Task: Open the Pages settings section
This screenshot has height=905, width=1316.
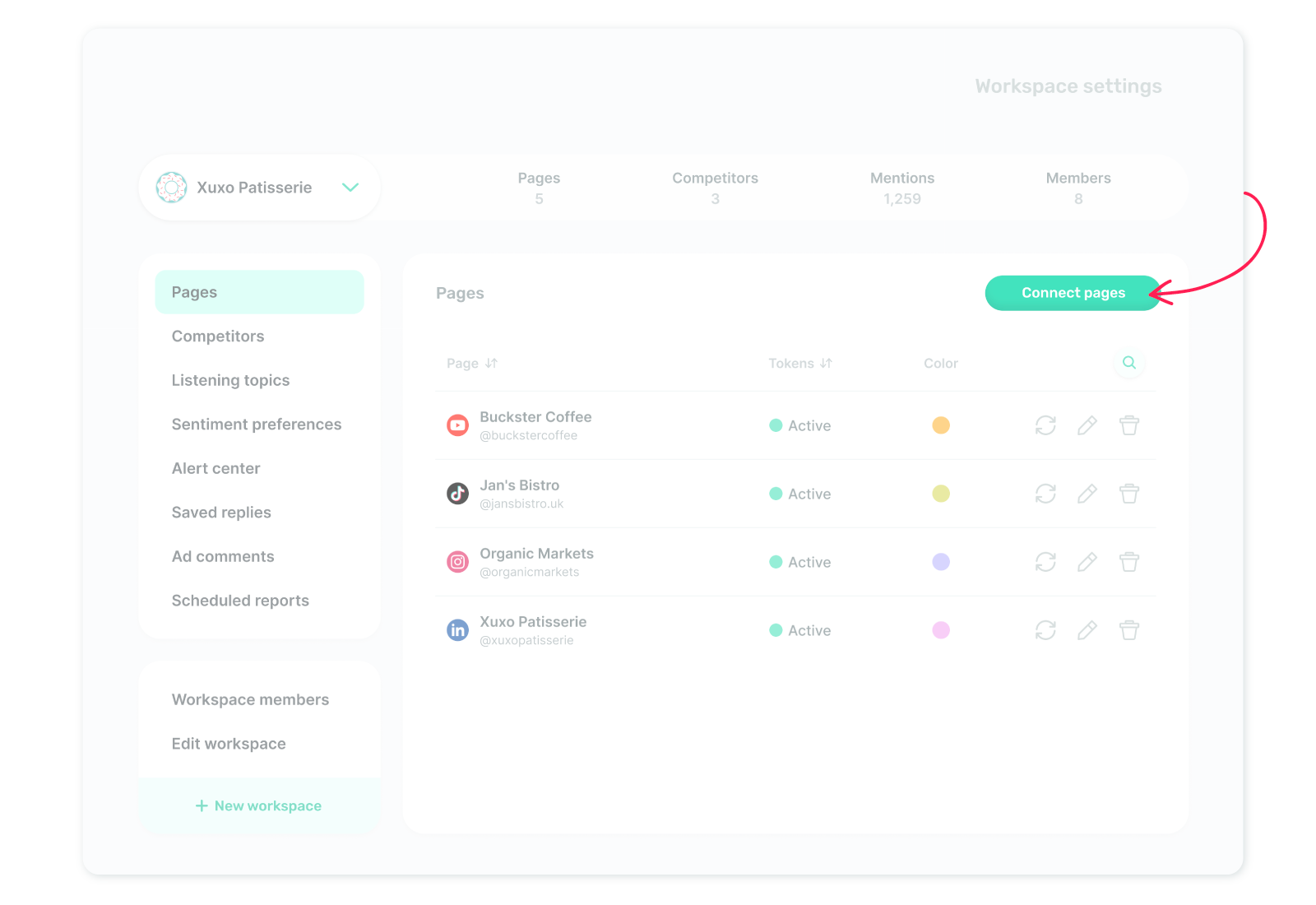Action: coord(259,292)
